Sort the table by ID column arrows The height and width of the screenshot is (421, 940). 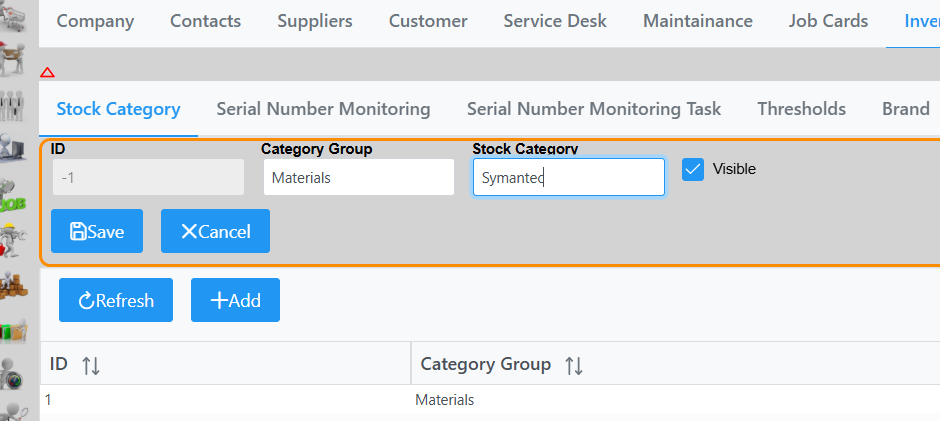tap(90, 365)
